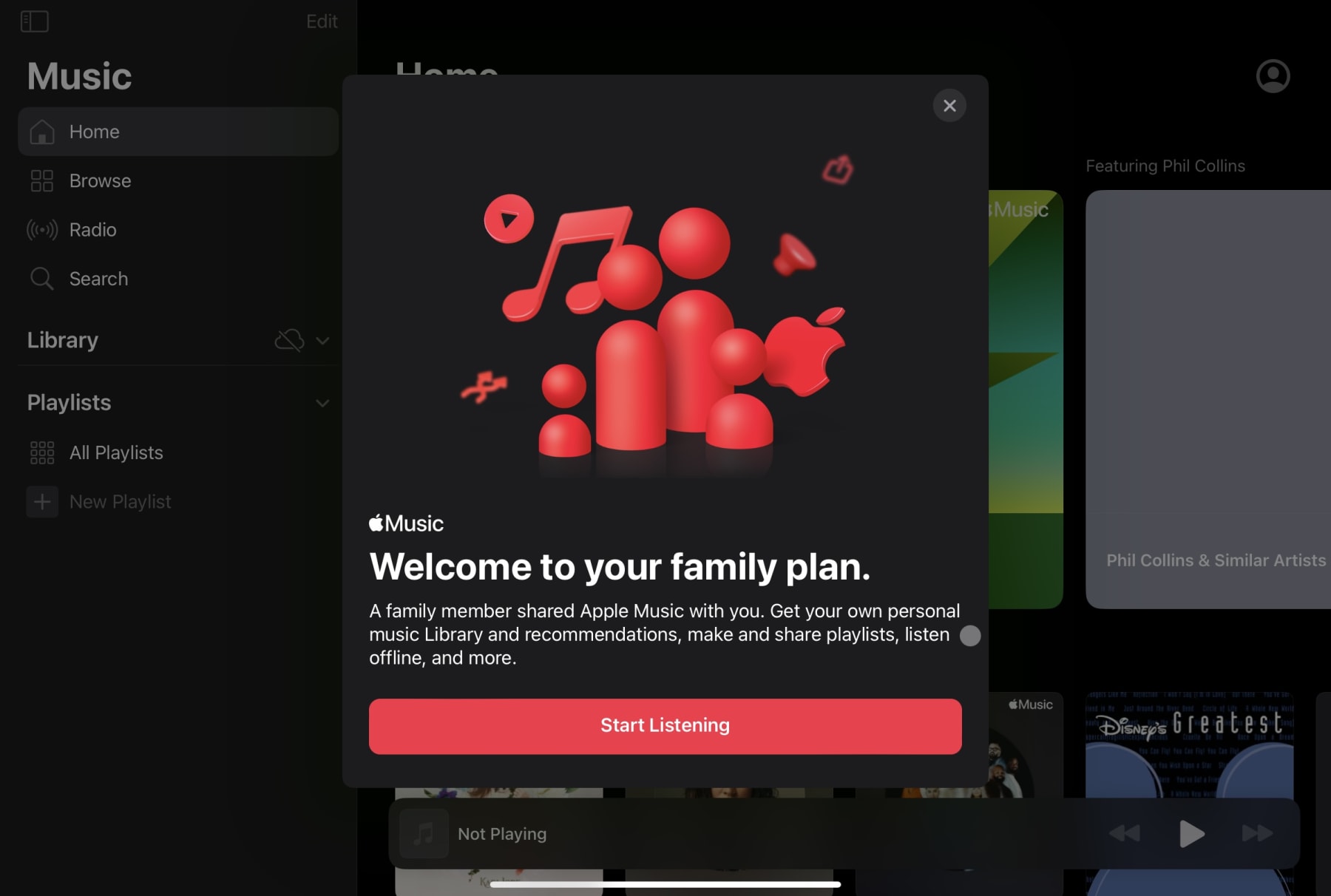Open the Browse section

(178, 181)
